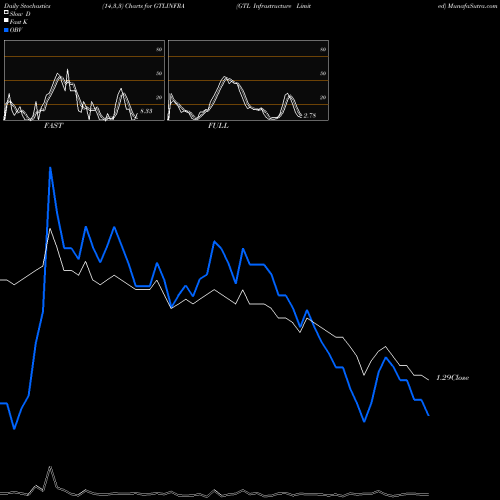500x500 pixels.
Task: Click the 'Daily Stochastics' title text
Action: coord(27,6)
